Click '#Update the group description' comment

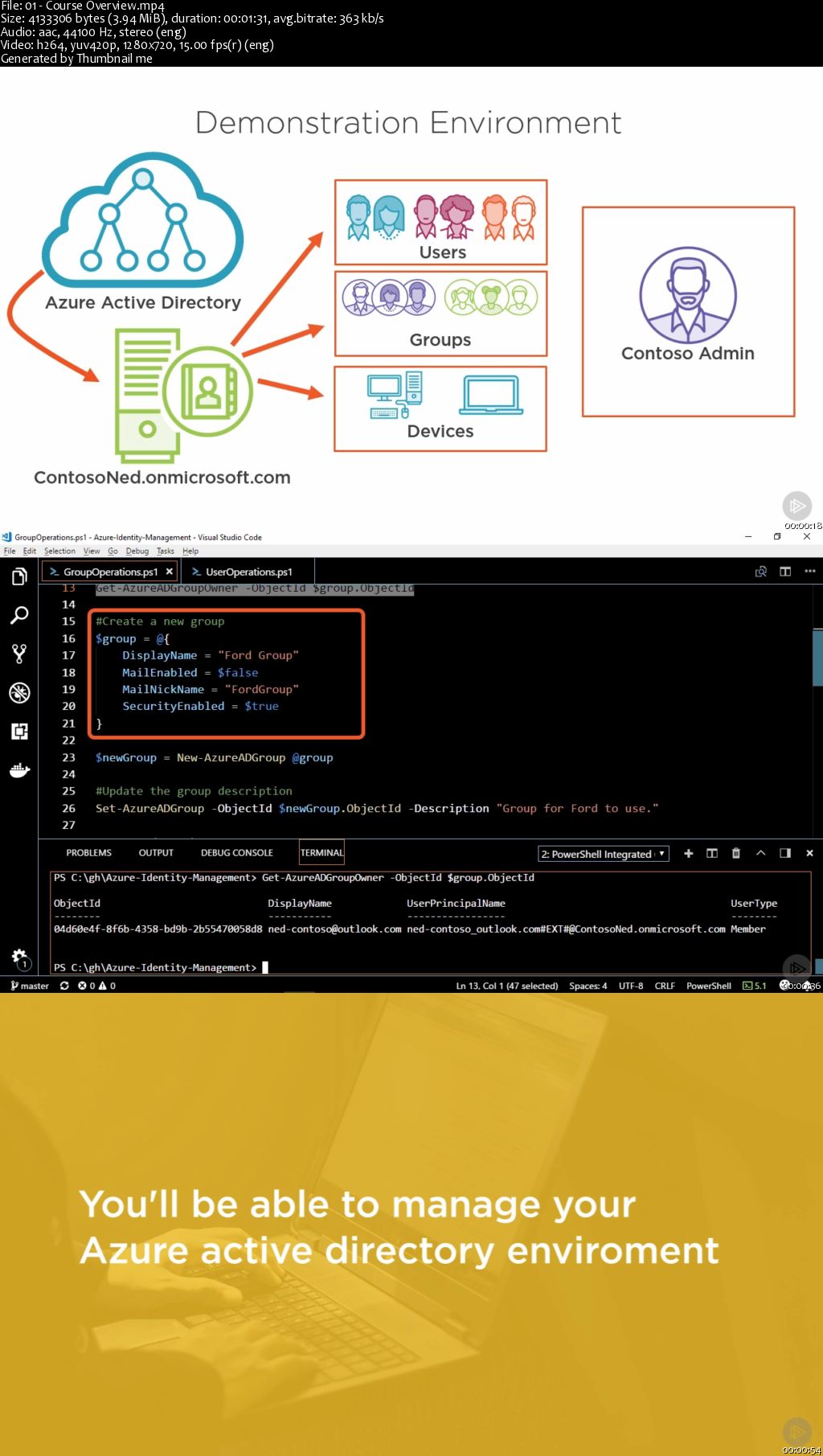pos(194,791)
